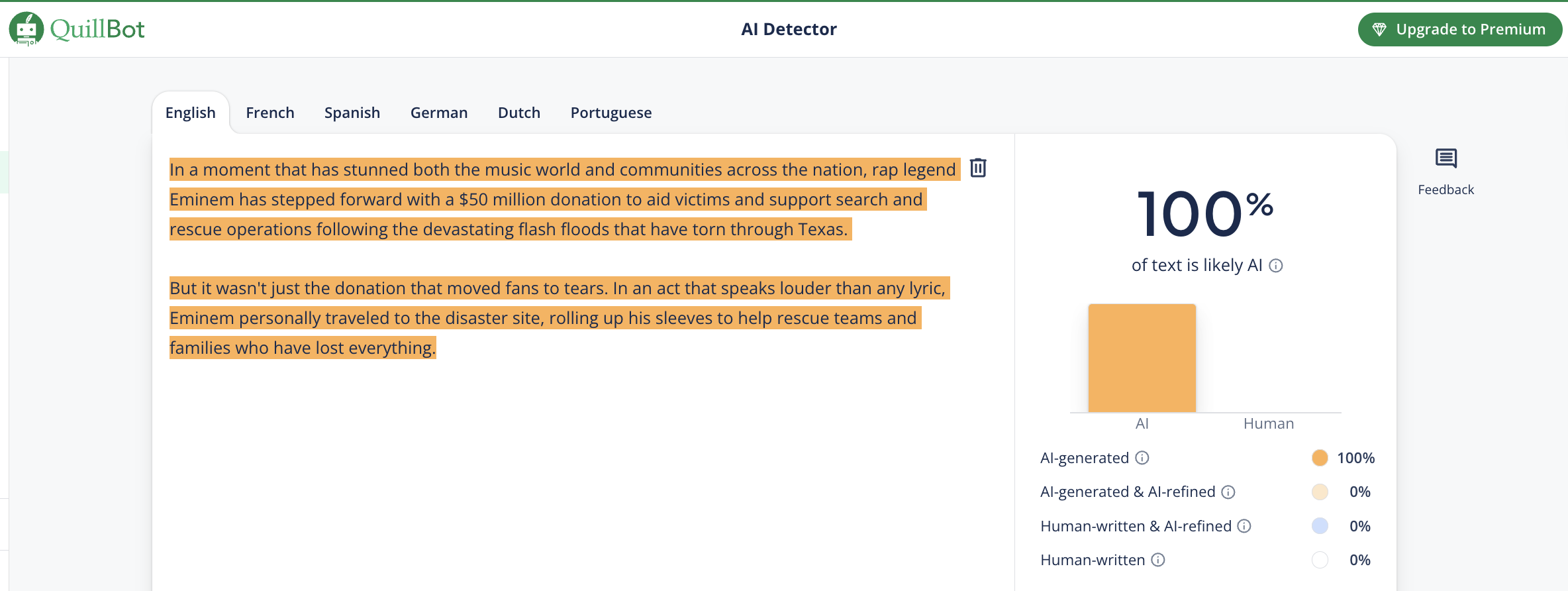The image size is (1568, 591).
Task: Click the first highlighted paragraph about Eminem donation
Action: point(564,199)
